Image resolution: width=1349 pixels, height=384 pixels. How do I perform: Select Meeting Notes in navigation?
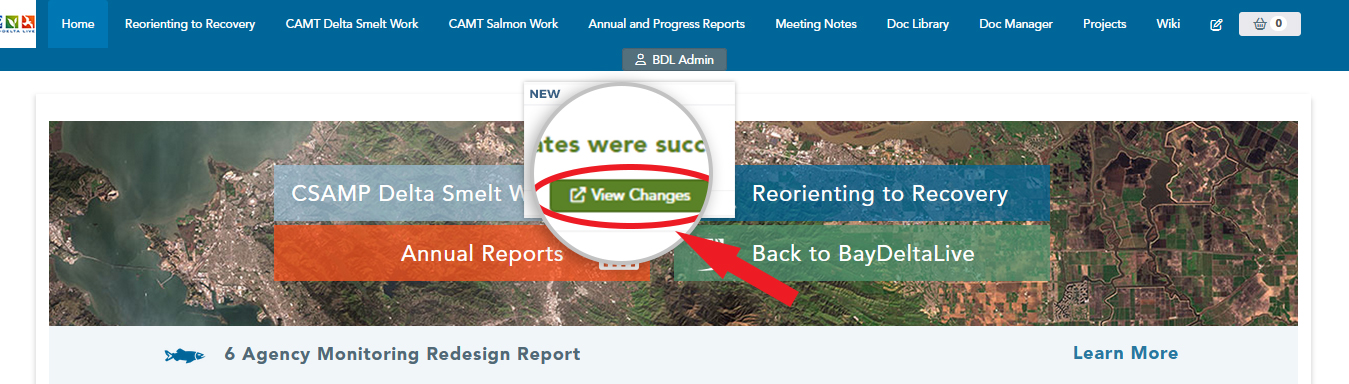tap(816, 24)
